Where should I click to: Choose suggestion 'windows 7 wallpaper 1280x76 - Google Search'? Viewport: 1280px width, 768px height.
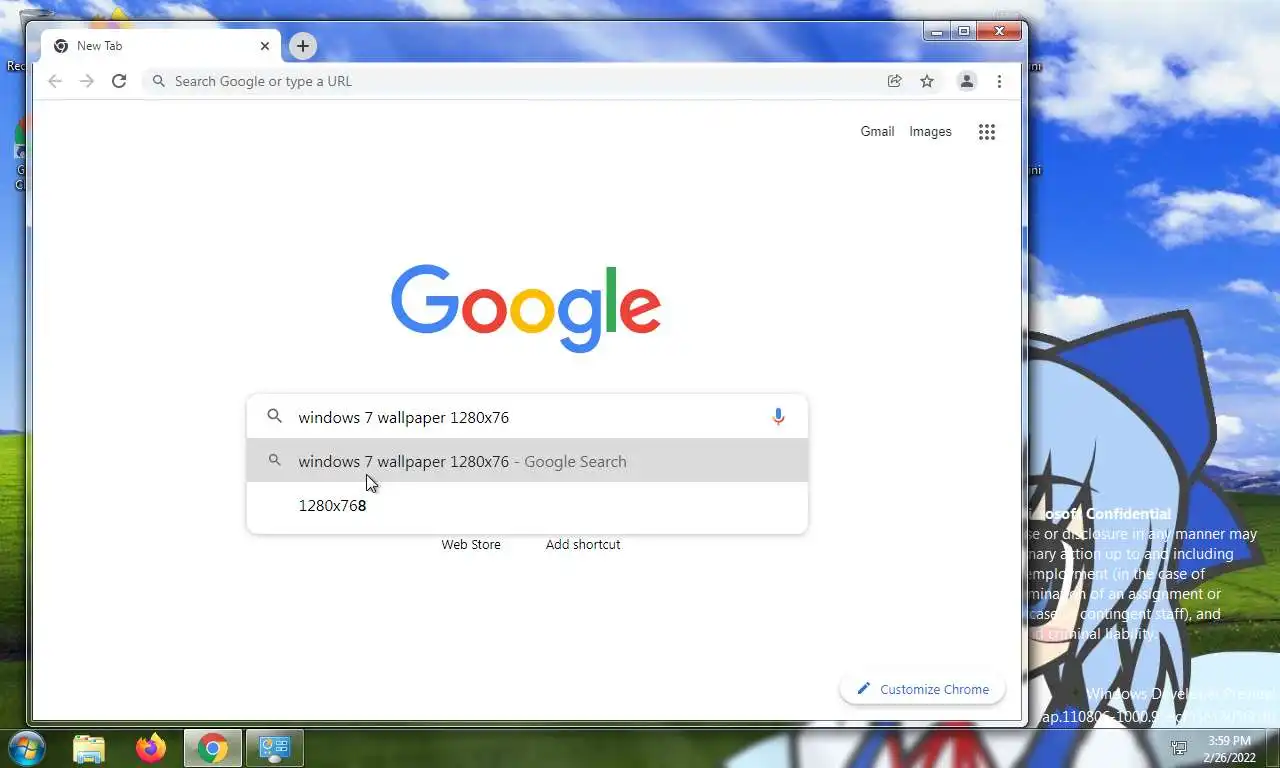pyautogui.click(x=527, y=461)
